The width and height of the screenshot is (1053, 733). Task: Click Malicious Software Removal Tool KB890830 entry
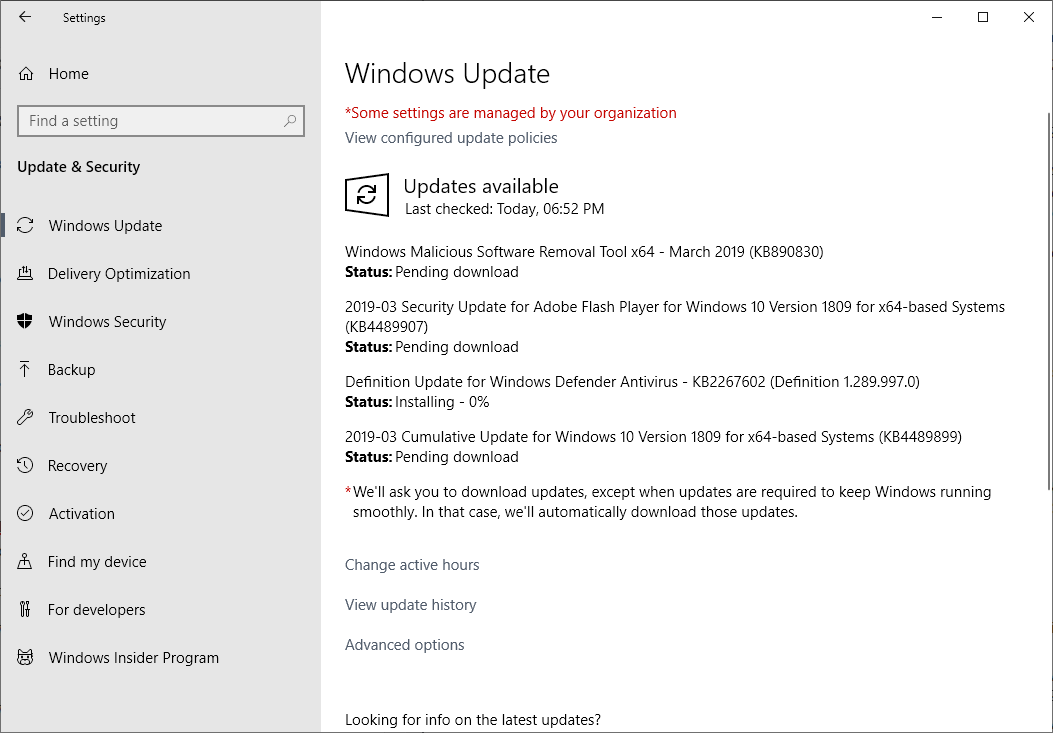point(584,252)
